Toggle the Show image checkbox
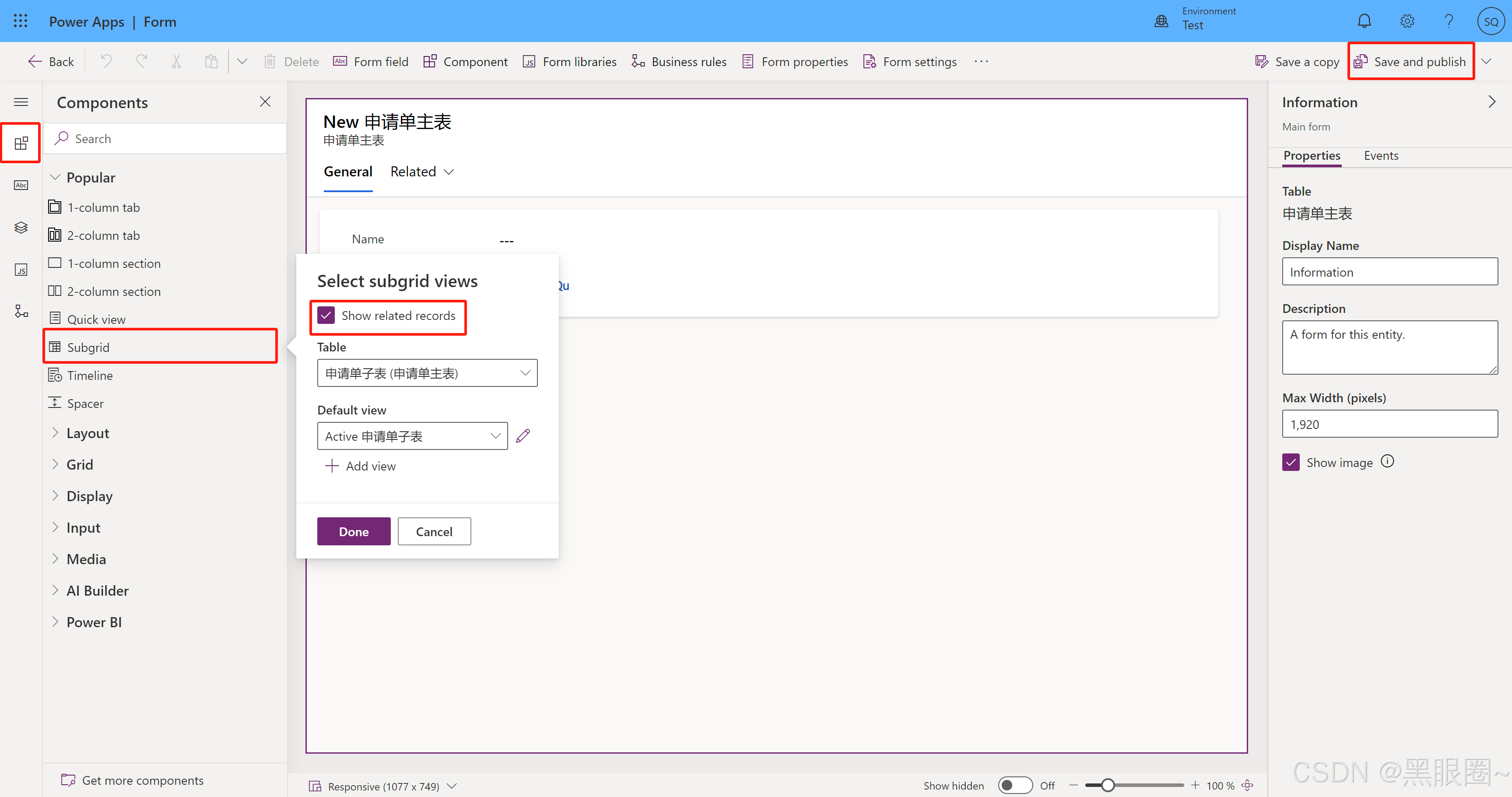 (x=1291, y=463)
